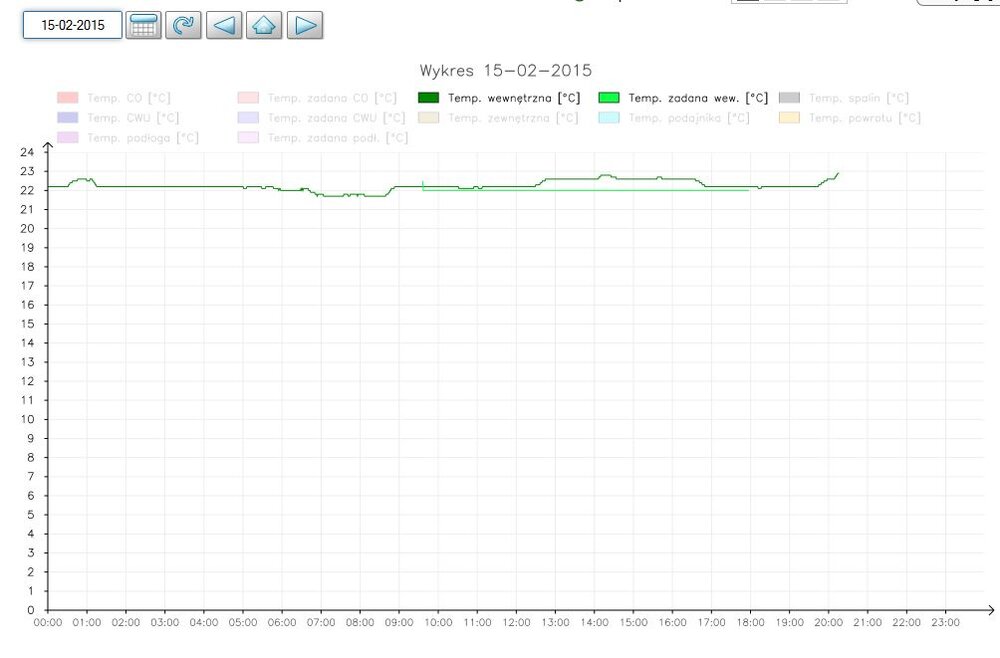Click the Temp. podajnika color swatch
This screenshot has height=658, width=1000.
[608, 118]
